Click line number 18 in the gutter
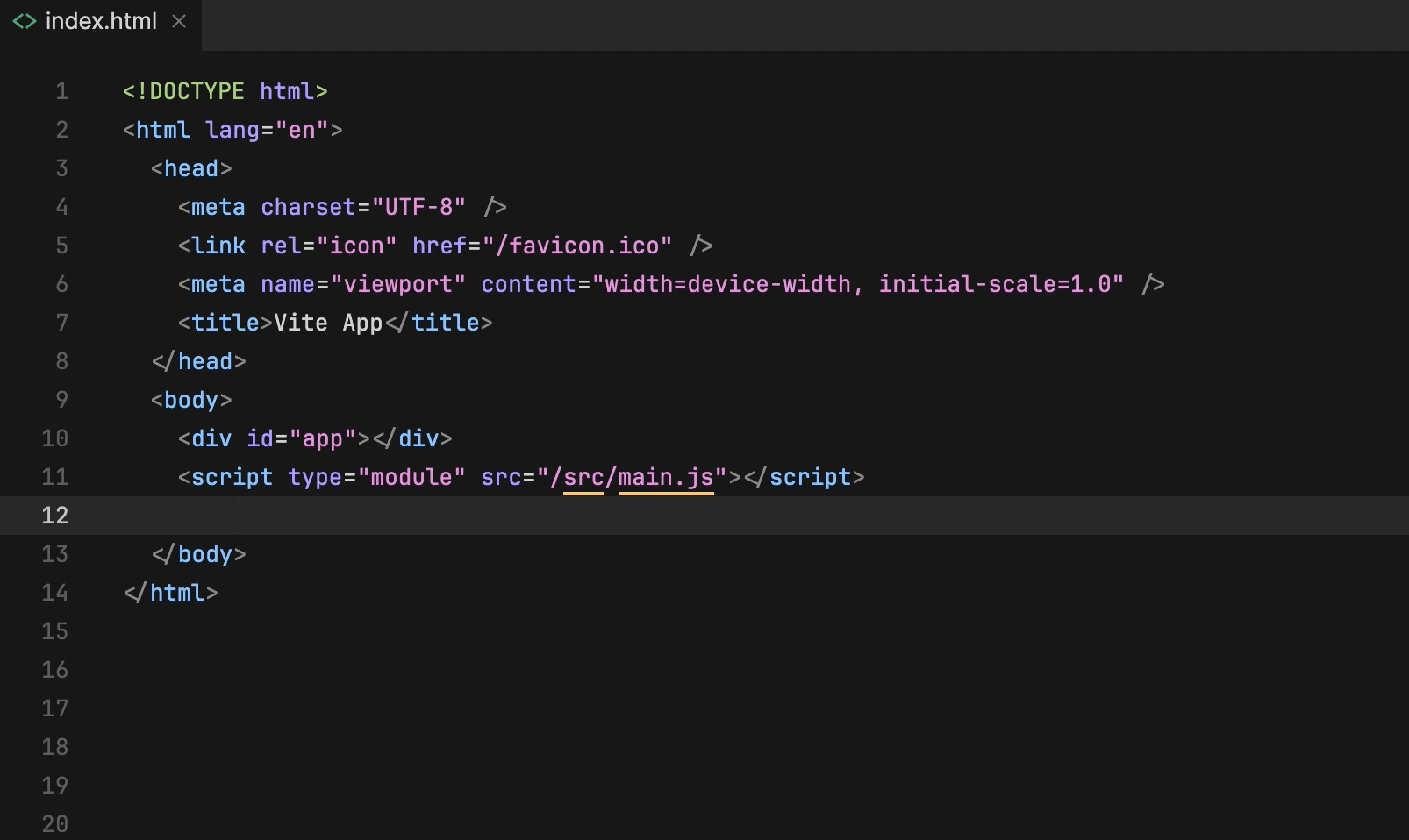This screenshot has height=840, width=1409. click(54, 747)
